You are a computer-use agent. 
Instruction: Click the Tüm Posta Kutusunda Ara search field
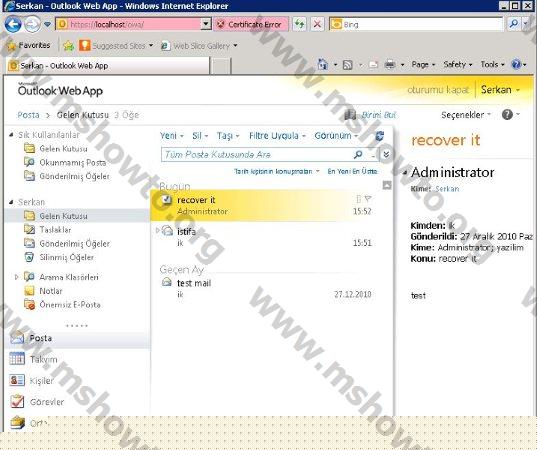(258, 154)
